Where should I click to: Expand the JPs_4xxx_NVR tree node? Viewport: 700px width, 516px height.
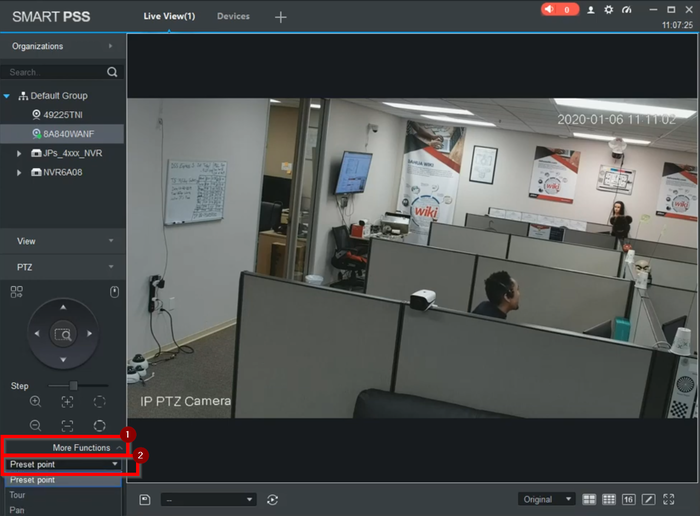pos(19,154)
